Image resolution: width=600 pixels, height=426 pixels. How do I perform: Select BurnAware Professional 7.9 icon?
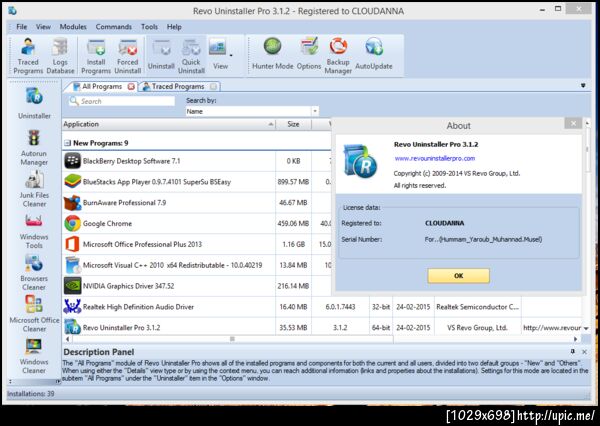(72, 202)
